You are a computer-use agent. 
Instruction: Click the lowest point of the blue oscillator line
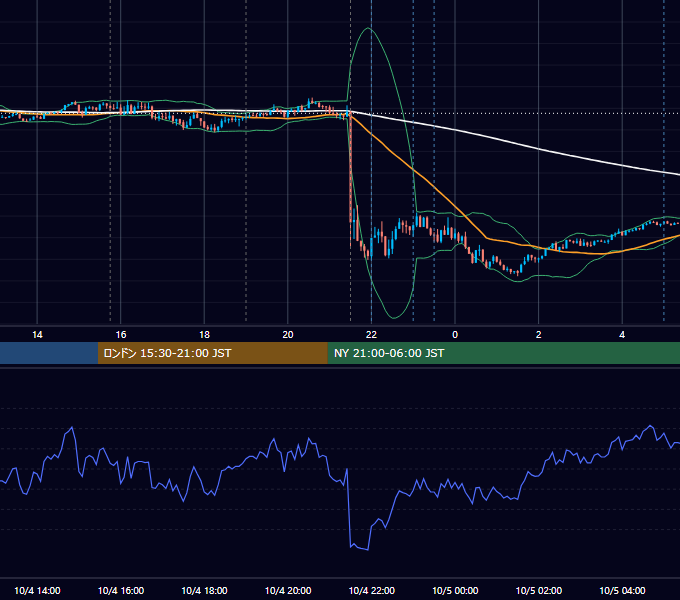[x=368, y=550]
